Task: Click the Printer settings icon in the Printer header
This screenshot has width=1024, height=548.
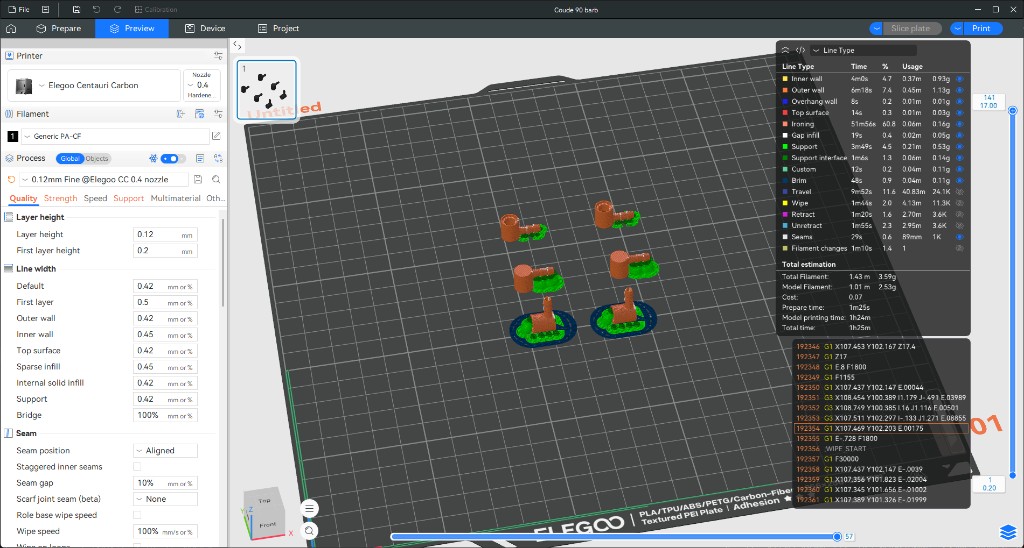Action: click(218, 56)
